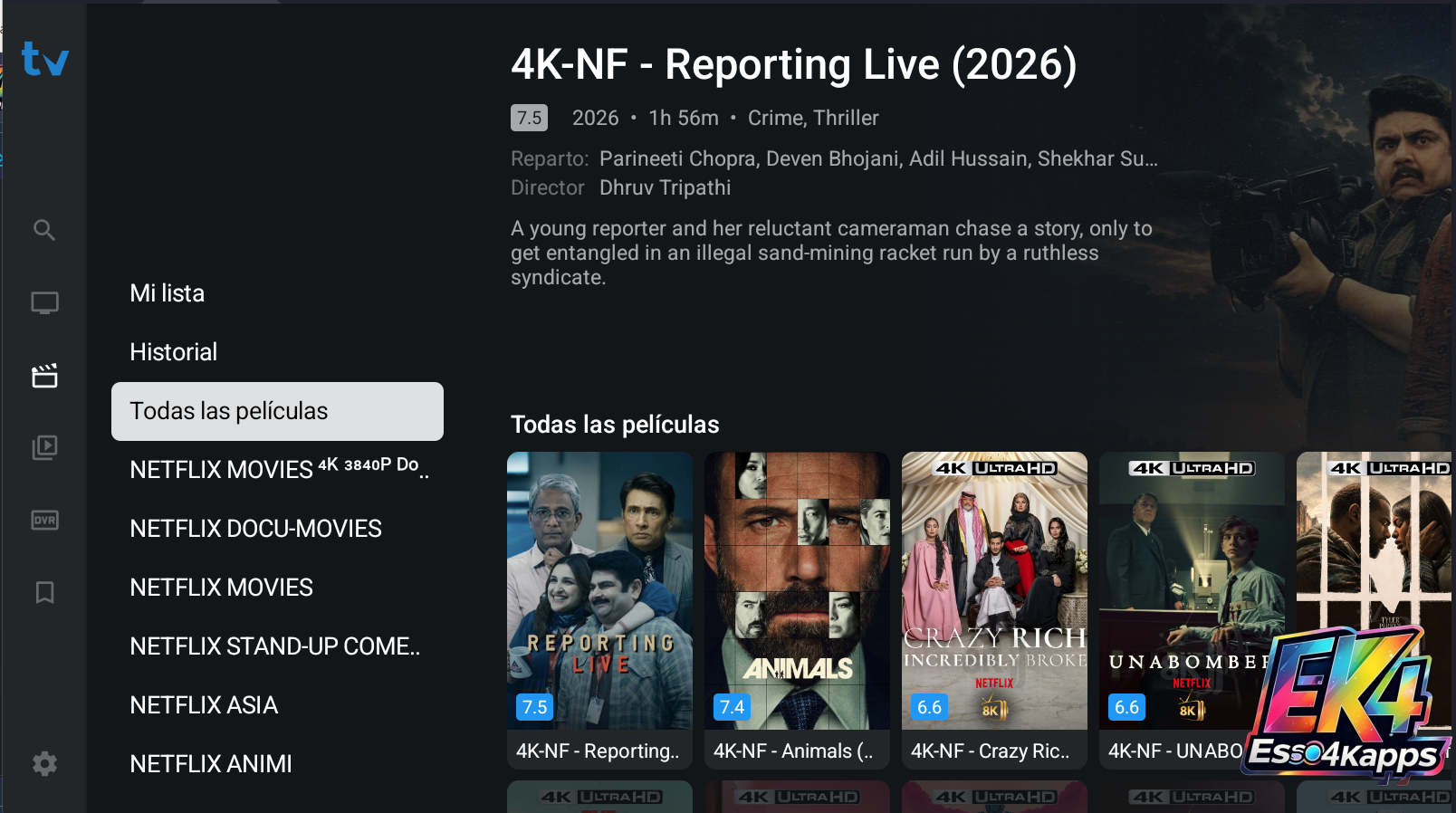Open the settings gear icon
The width and height of the screenshot is (1456, 813).
coord(44,764)
